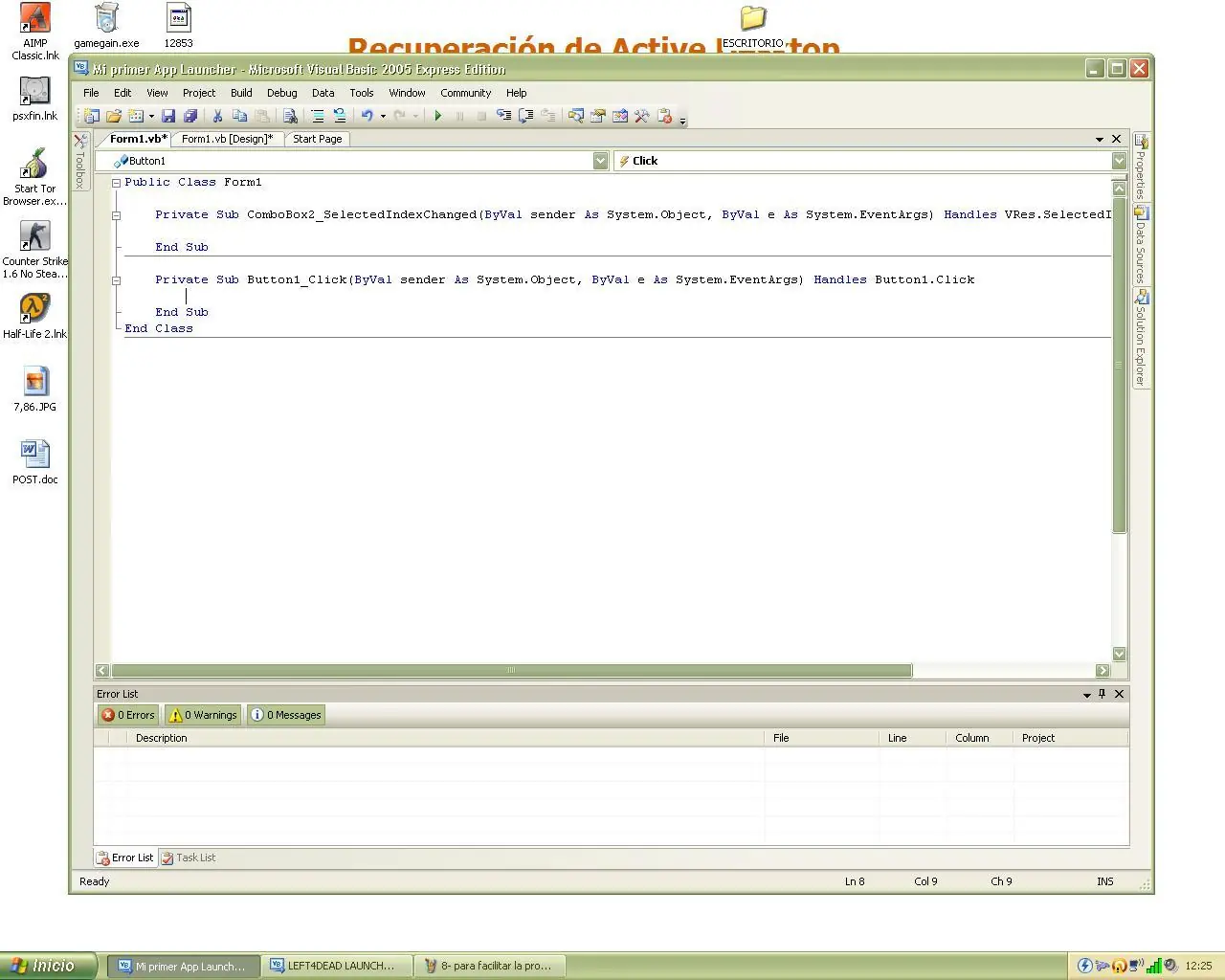The height and width of the screenshot is (980, 1225).
Task: Open the Solution Explorer side panel tab
Action: point(1141,339)
